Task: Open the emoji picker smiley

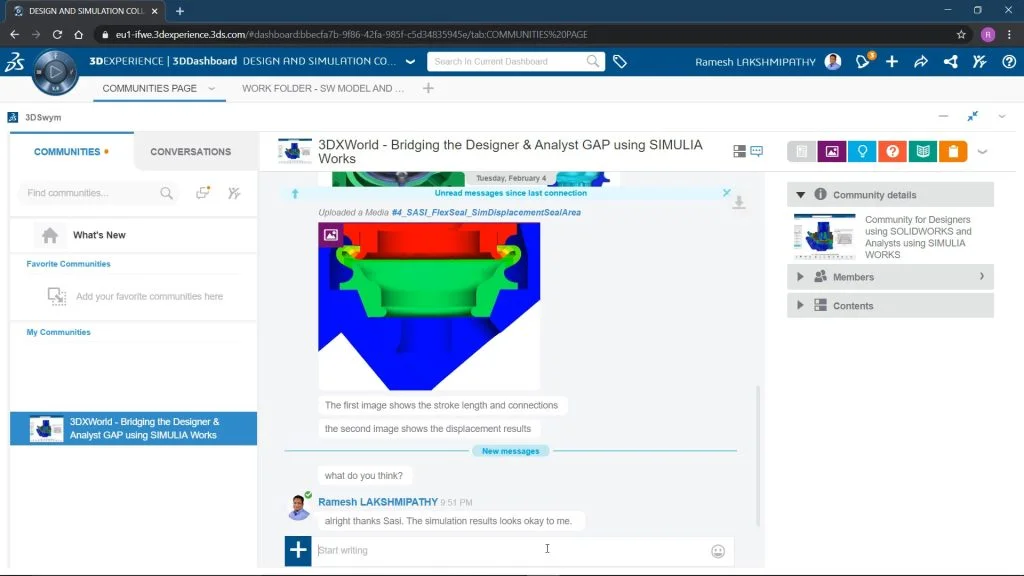Action: point(718,551)
